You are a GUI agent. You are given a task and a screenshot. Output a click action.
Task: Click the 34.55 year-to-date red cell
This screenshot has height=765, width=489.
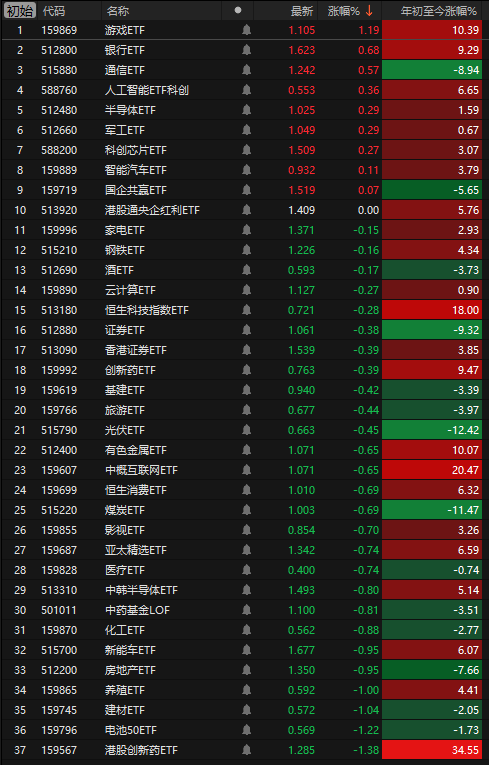click(432, 750)
